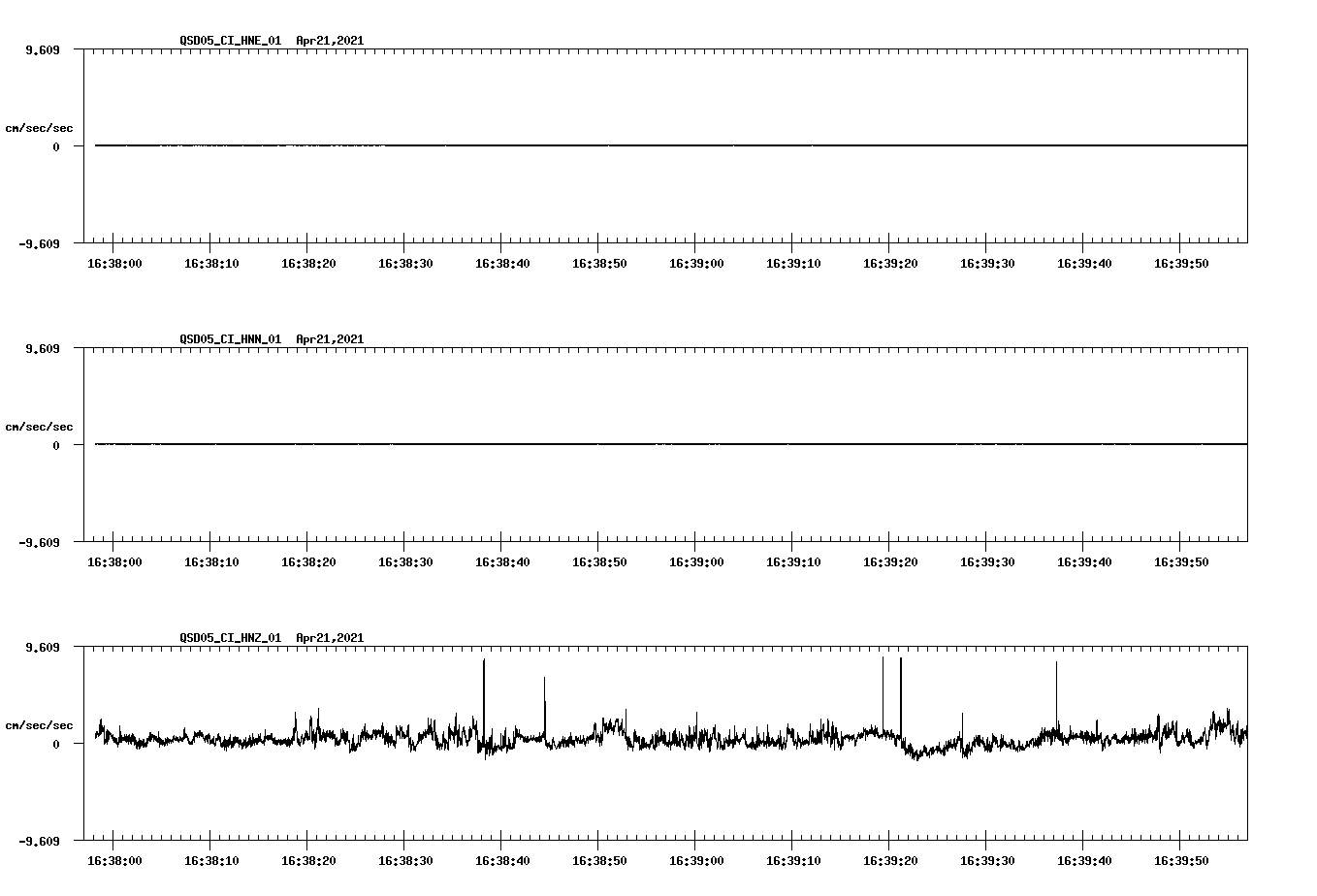The image size is (1317, 896).
Task: Click the spike near 16:39:37 on the HNZ waveform
Action: [1056, 679]
